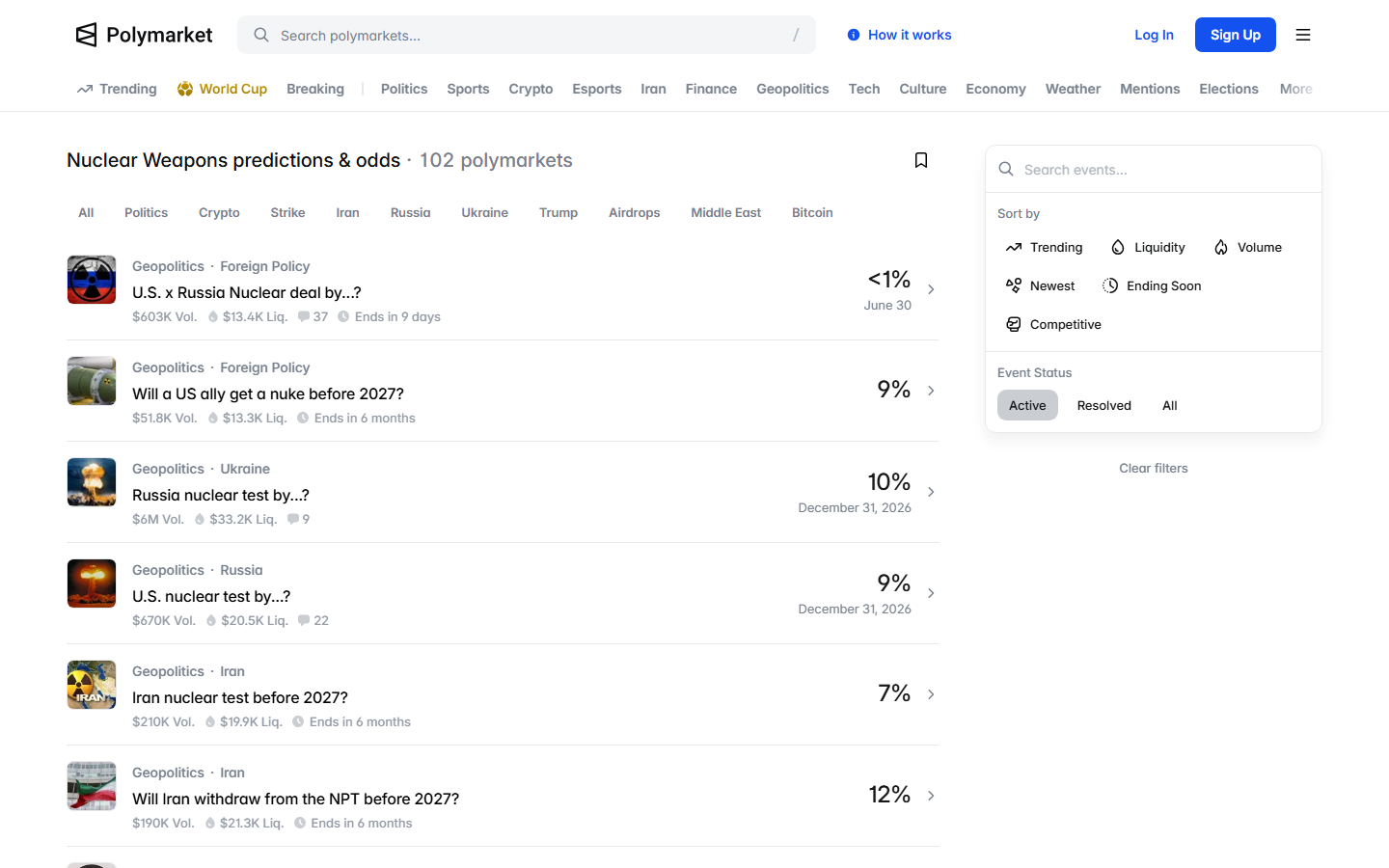Sort events by Ending Soon

[1152, 285]
